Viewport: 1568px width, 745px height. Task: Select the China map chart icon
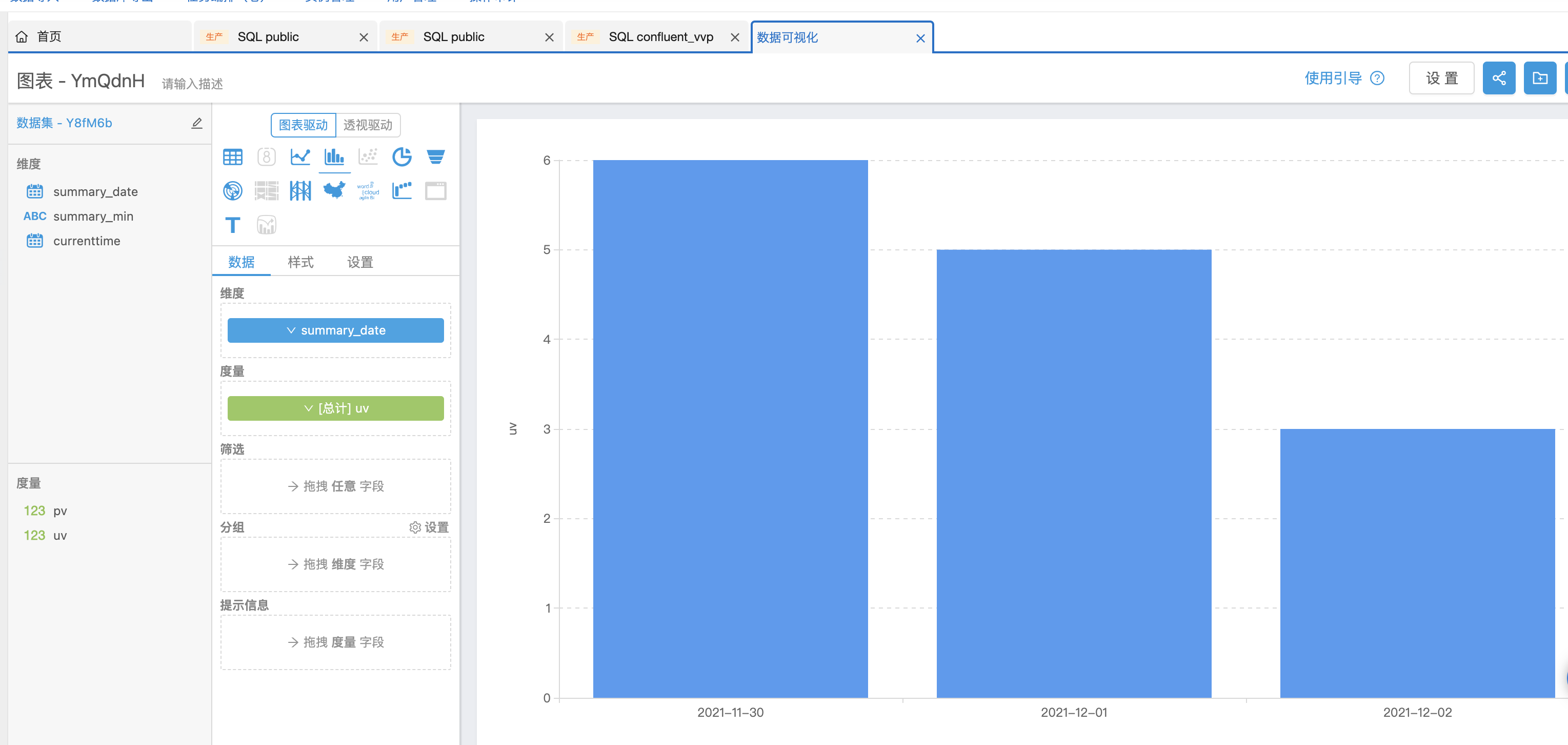334,191
